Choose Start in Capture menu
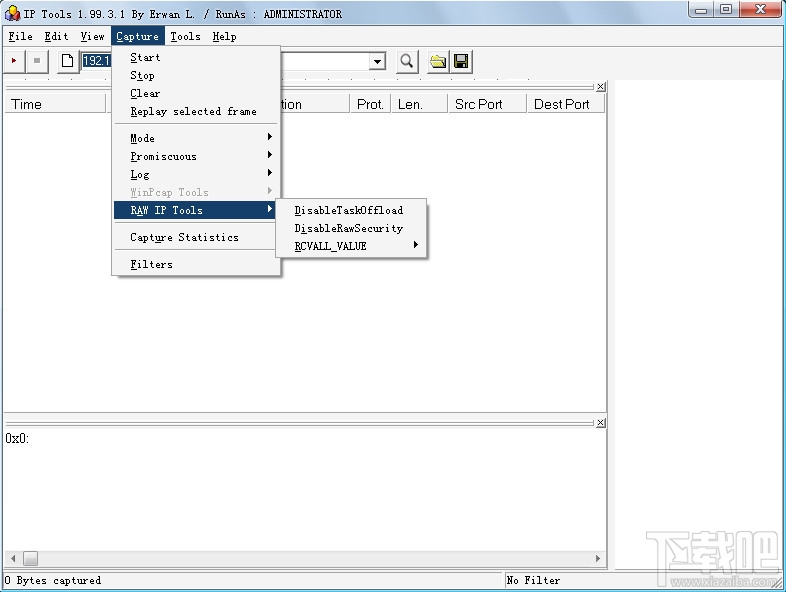This screenshot has height=592, width=786. (195, 58)
